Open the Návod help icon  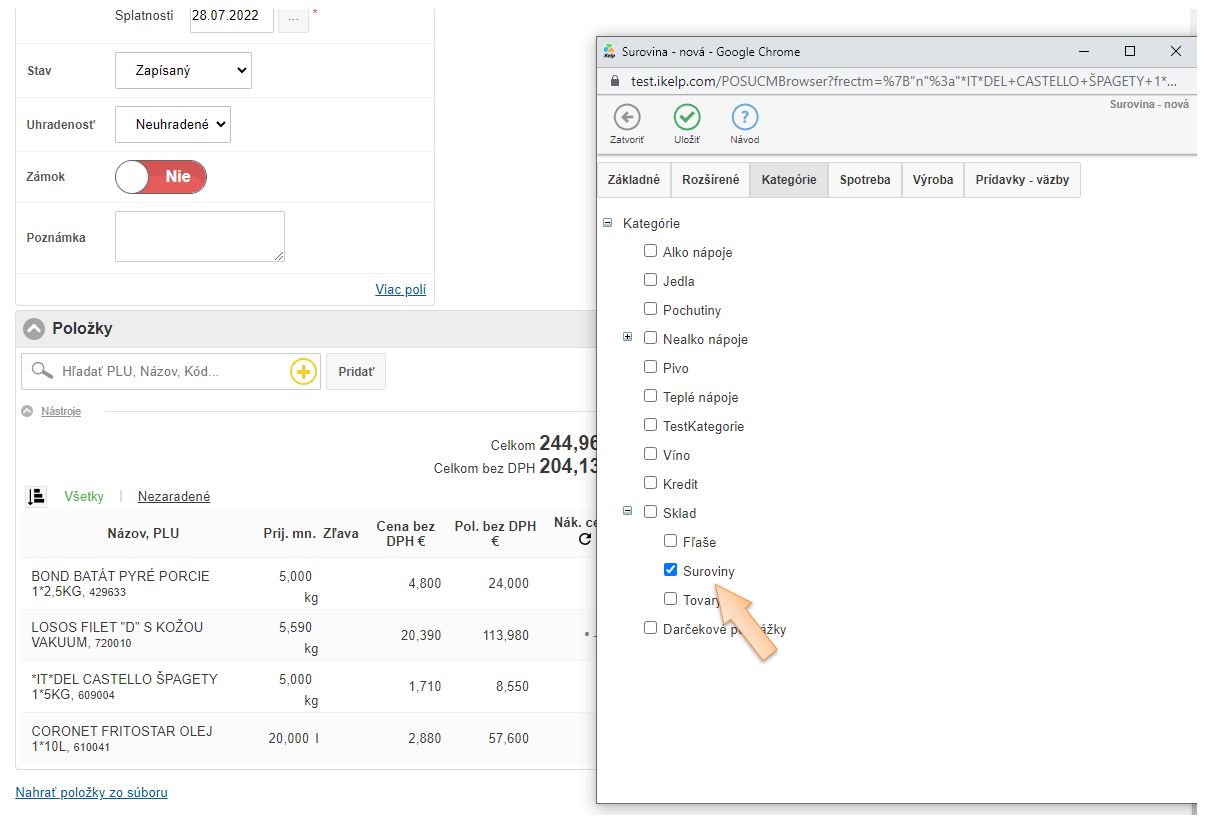coord(745,117)
